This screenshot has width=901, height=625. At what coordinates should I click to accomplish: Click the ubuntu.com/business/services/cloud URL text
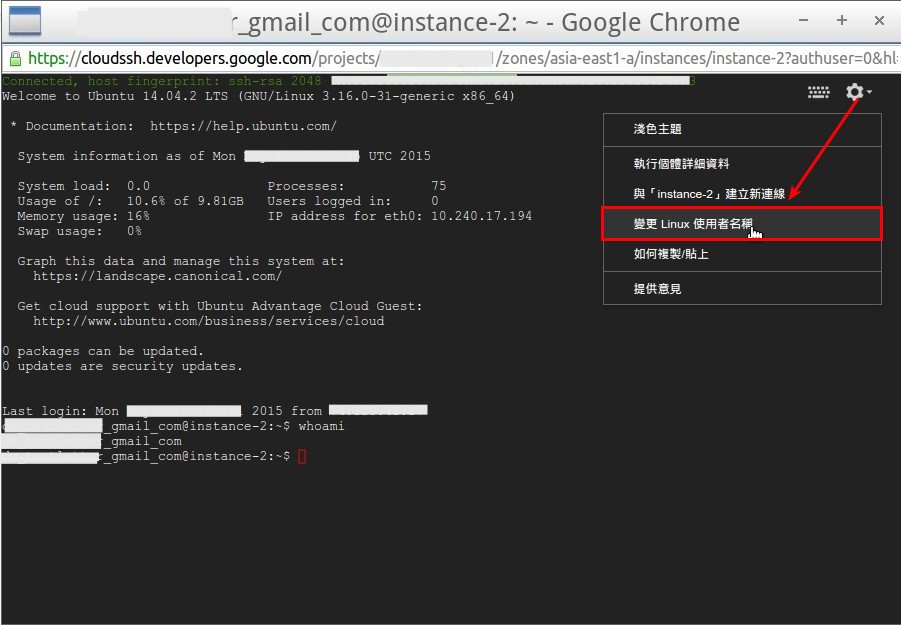coord(209,321)
